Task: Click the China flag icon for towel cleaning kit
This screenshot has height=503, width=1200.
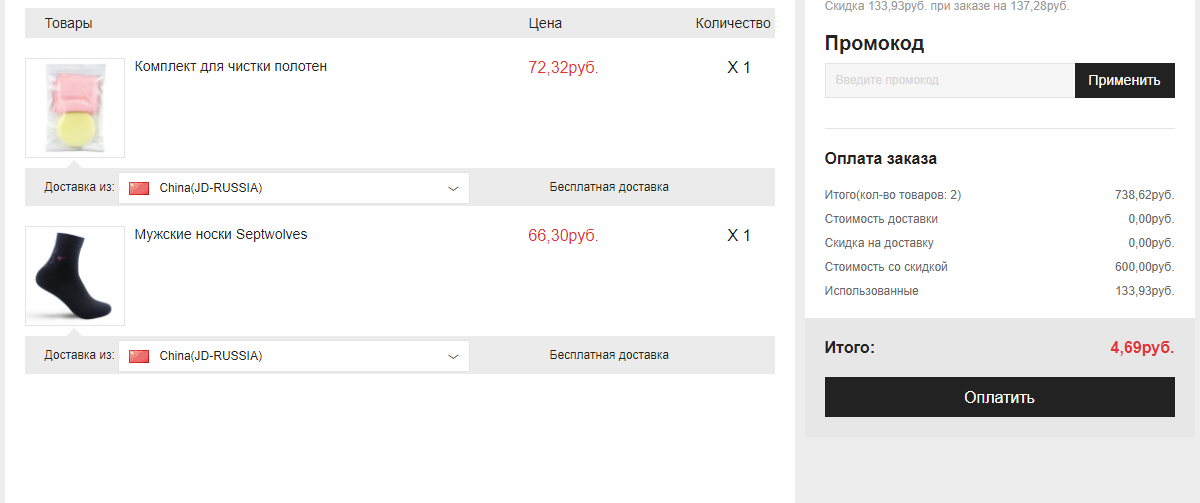Action: point(139,188)
